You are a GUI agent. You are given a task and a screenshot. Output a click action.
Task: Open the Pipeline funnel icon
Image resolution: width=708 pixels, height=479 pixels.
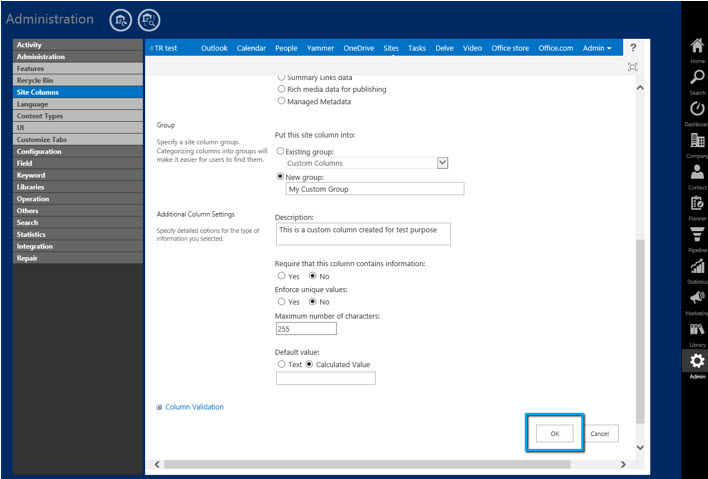click(x=697, y=235)
